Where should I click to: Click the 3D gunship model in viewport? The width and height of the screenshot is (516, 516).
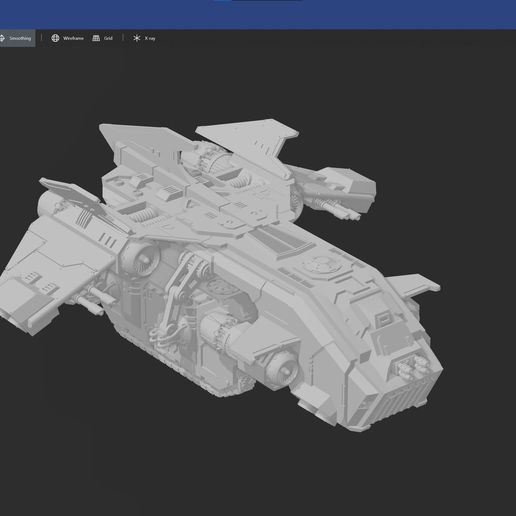221,275
